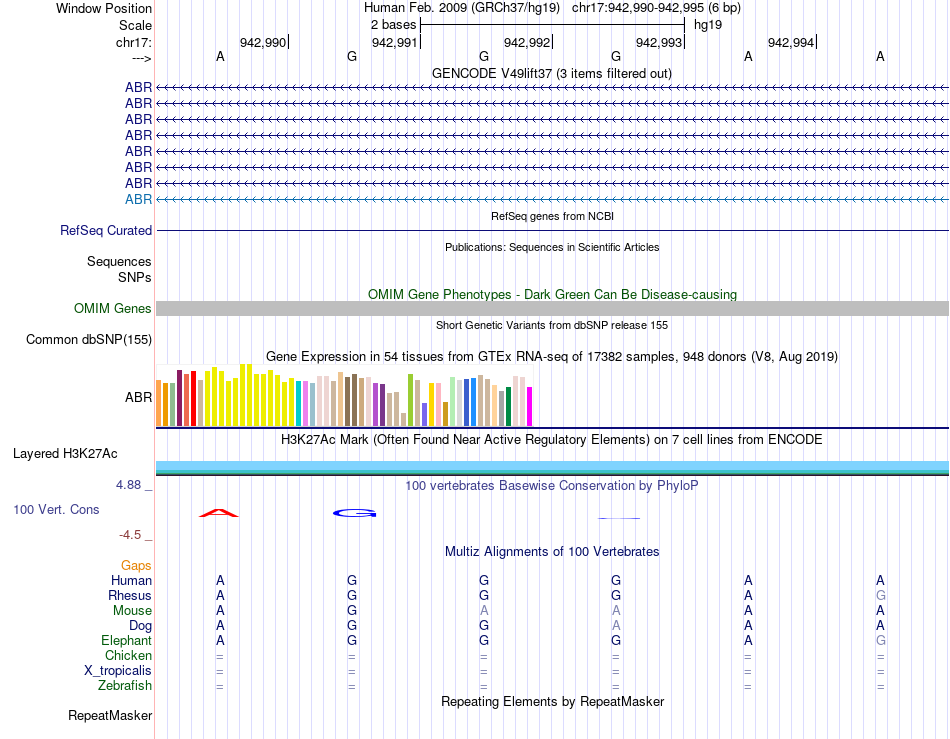Viewport: 950px width, 739px height.
Task: Select the Chicken alignment row label
Action: (x=128, y=655)
